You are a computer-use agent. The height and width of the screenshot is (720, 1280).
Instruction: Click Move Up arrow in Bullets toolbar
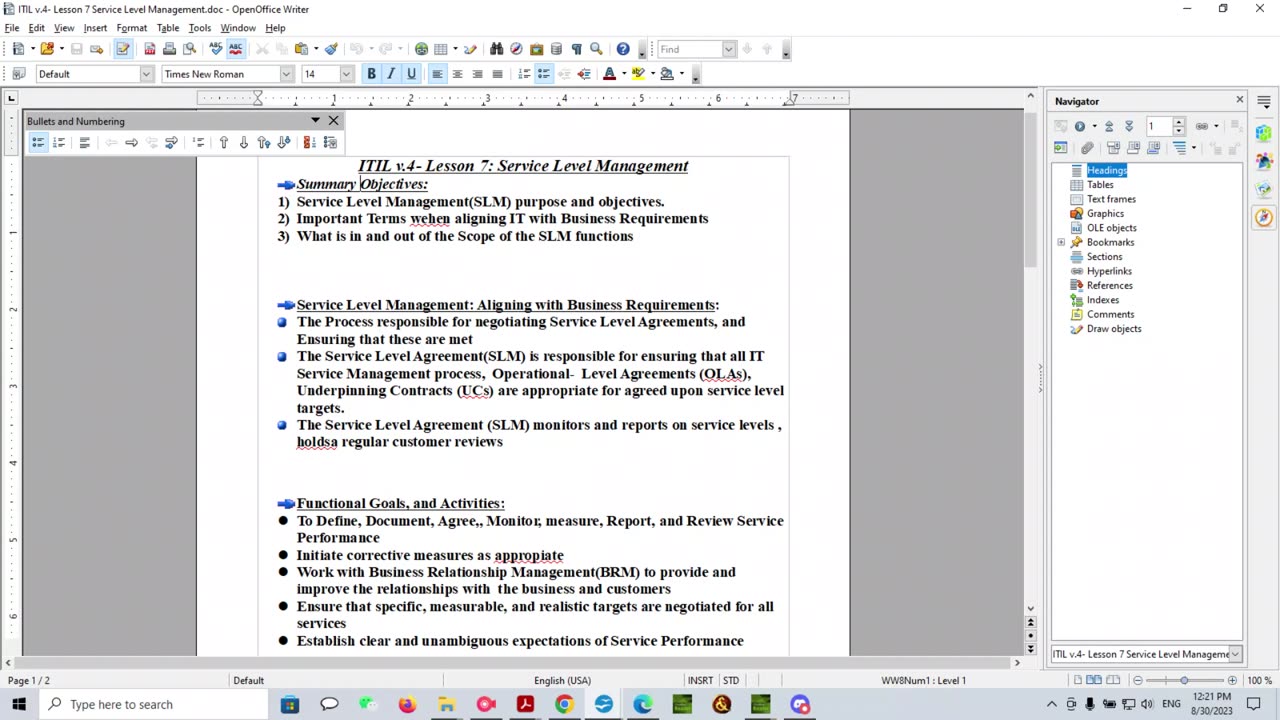click(x=223, y=143)
